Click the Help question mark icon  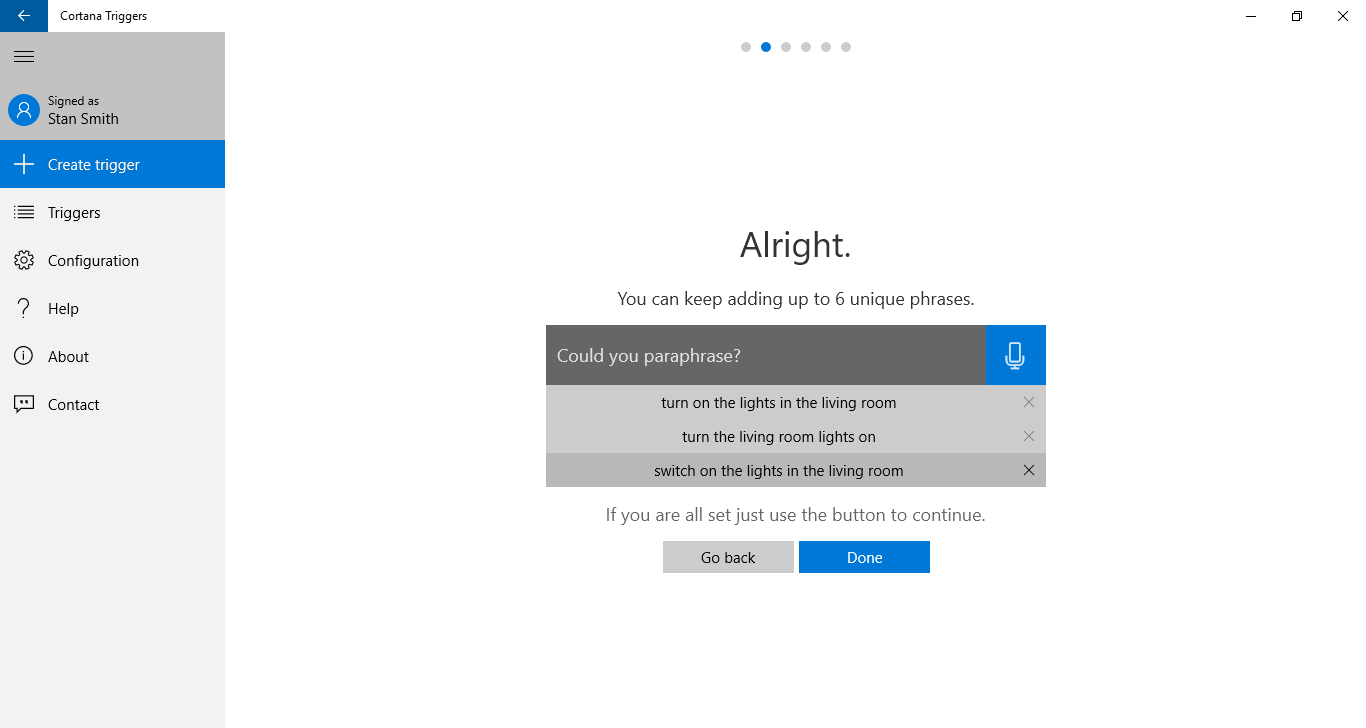[24, 309]
